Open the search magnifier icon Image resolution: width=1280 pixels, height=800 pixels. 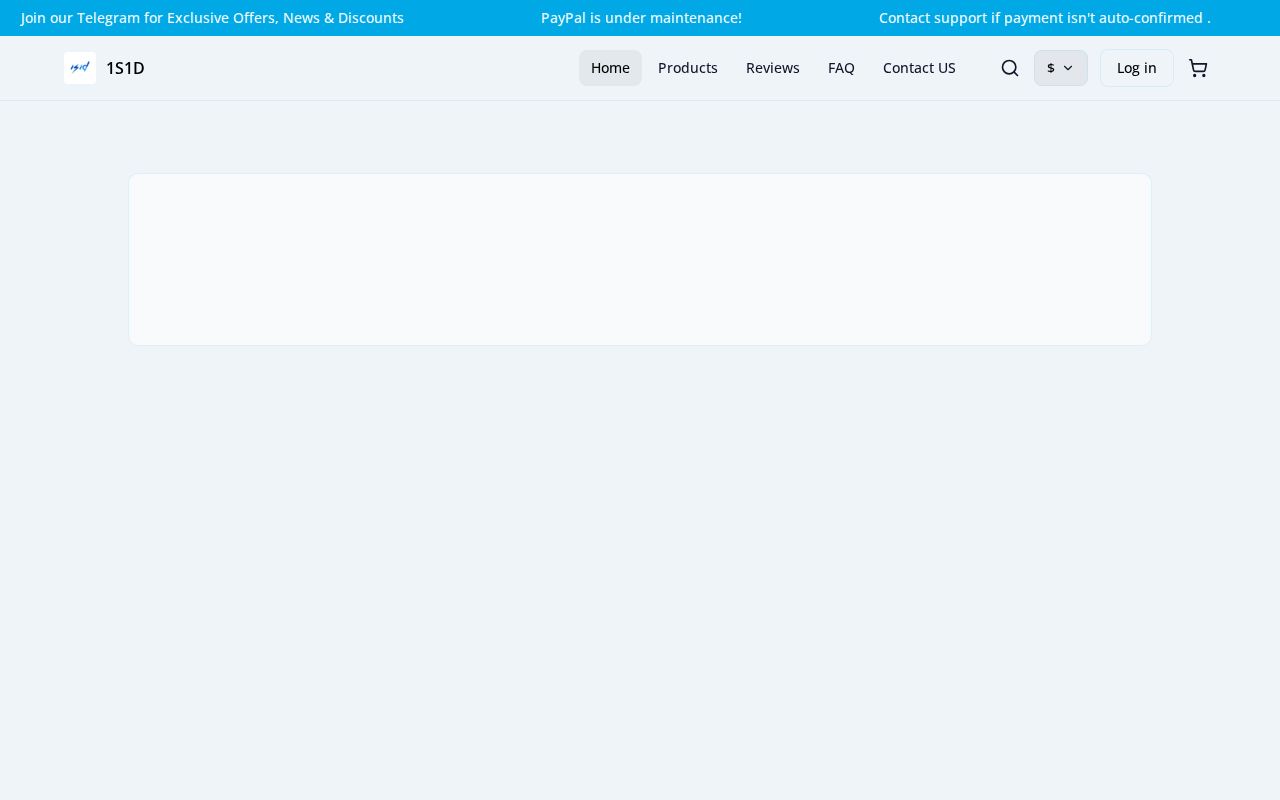pos(1010,68)
